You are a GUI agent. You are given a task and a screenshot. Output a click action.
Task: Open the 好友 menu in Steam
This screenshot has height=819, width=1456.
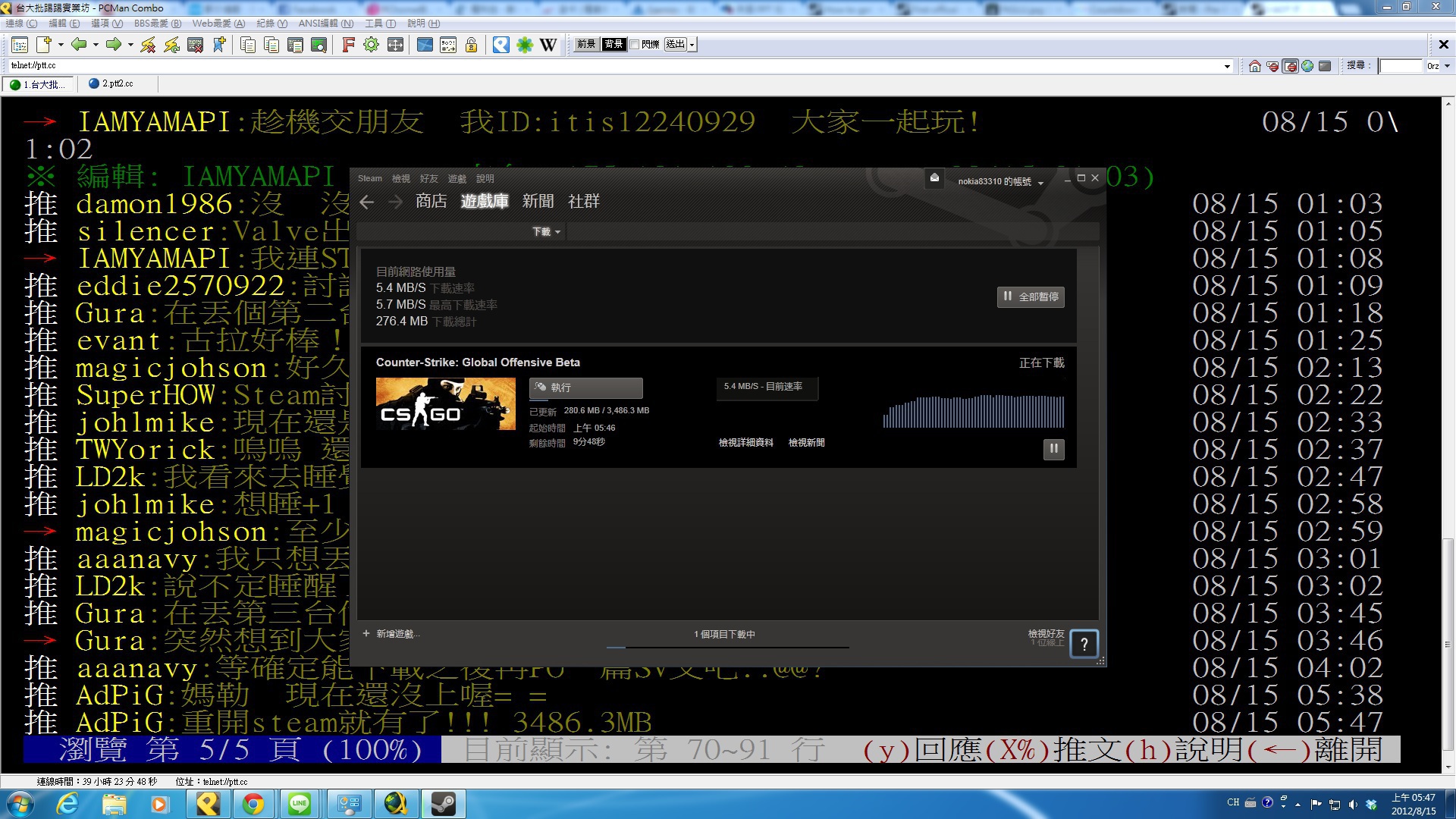429,179
